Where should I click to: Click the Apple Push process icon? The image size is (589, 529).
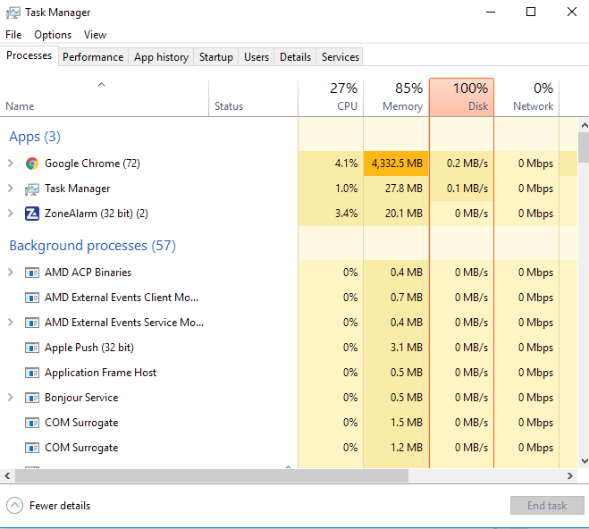tap(32, 348)
